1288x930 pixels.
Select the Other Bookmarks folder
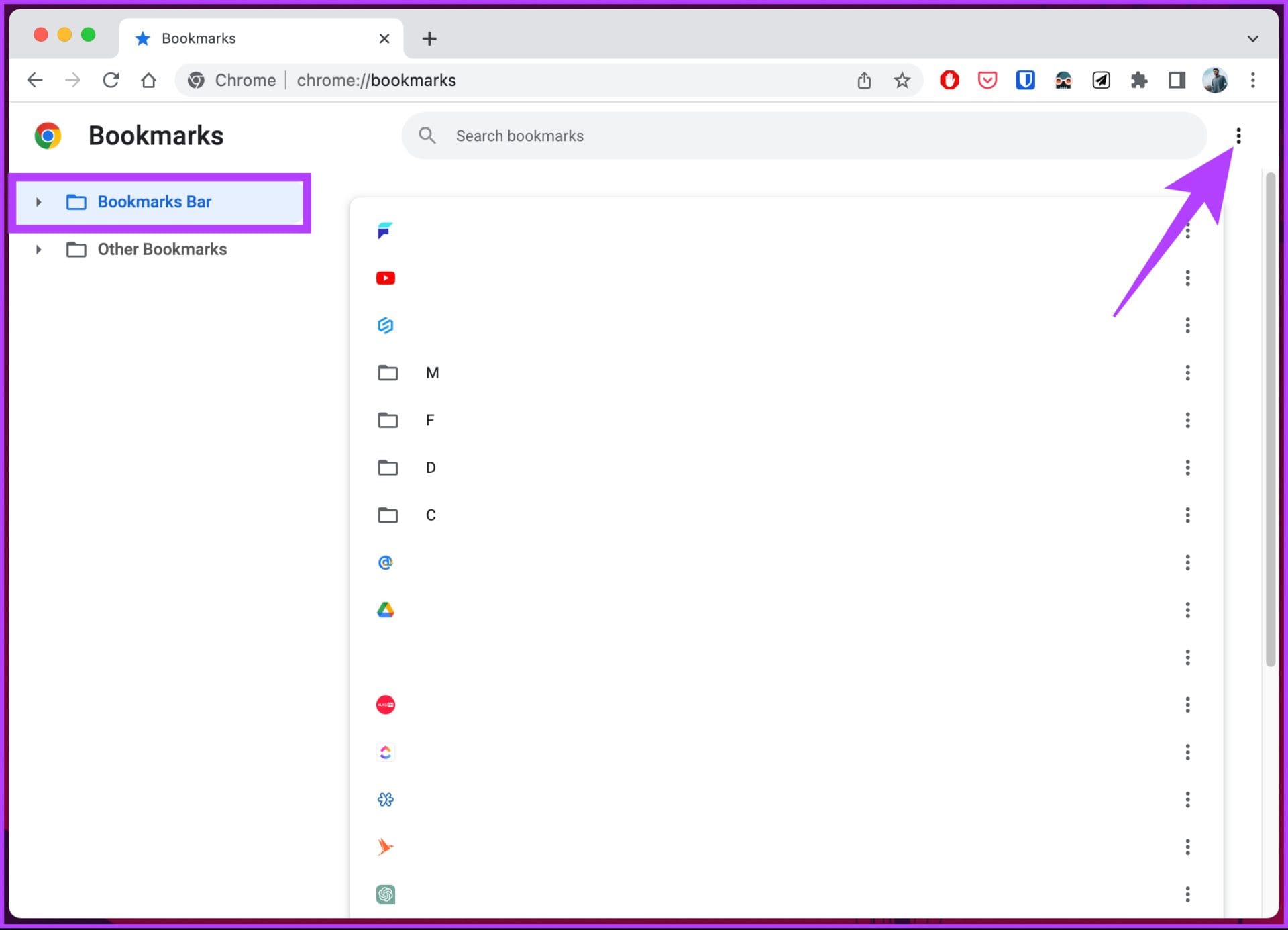(160, 250)
